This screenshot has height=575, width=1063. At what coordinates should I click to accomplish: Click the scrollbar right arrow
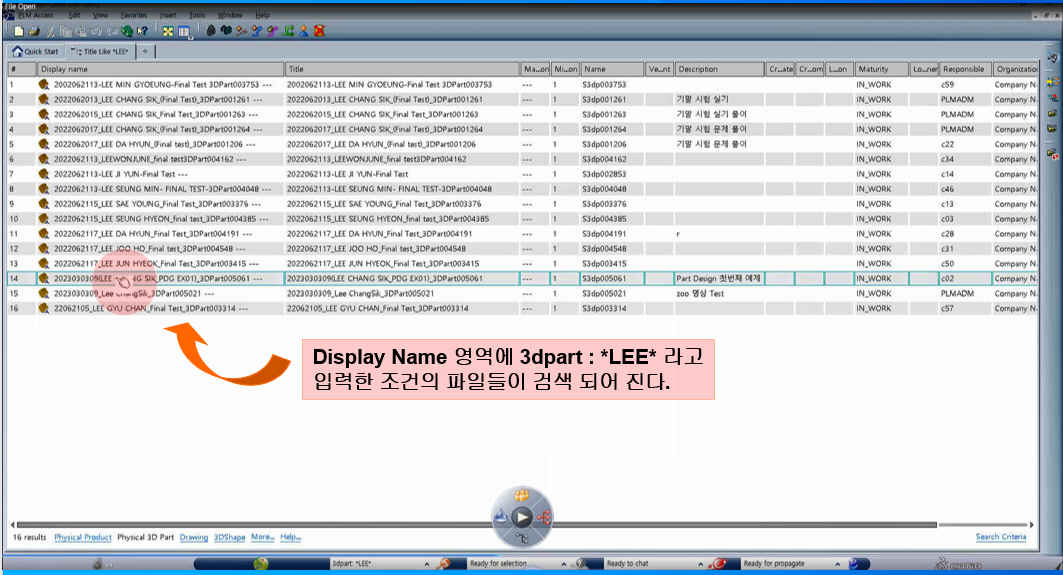click(1031, 524)
